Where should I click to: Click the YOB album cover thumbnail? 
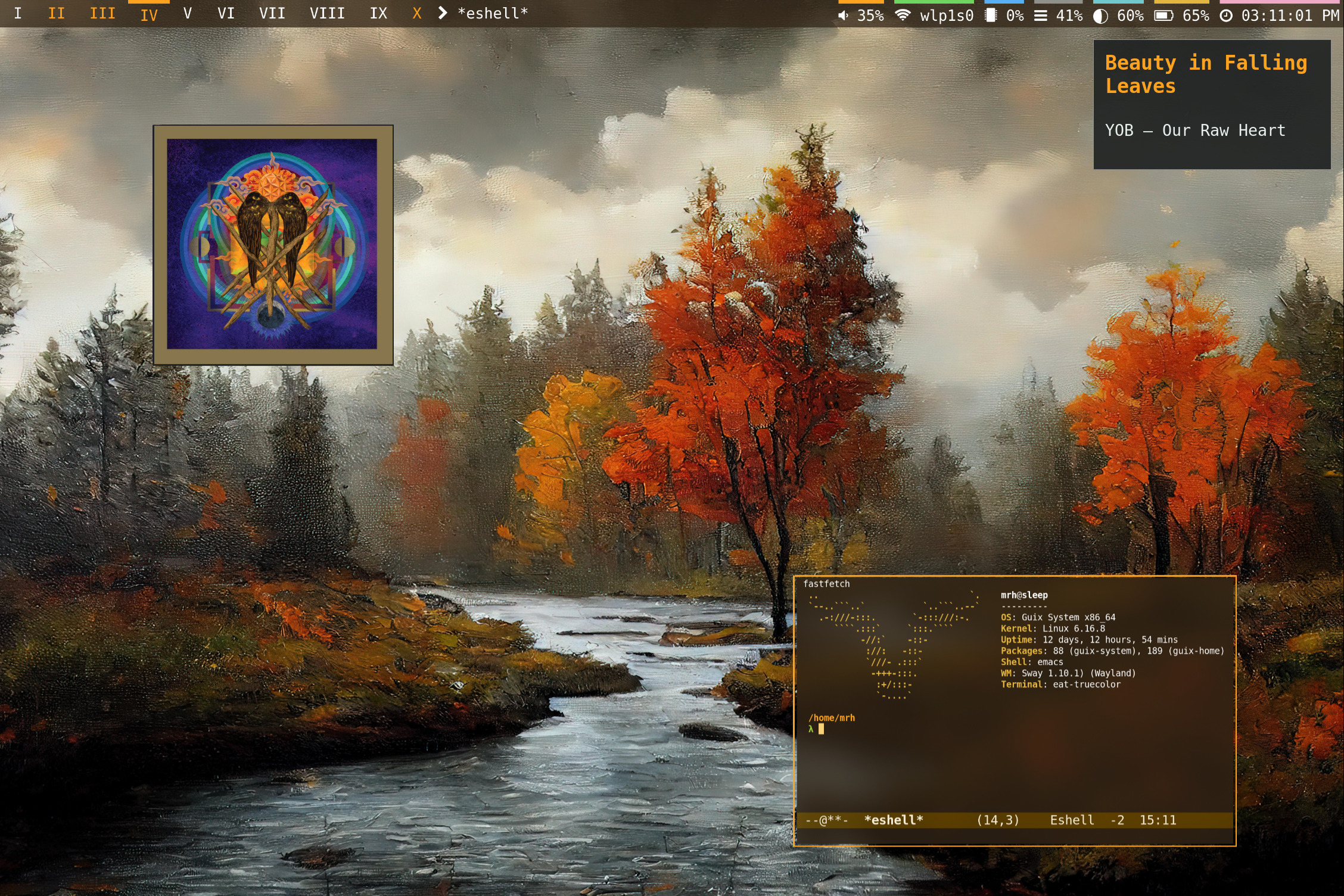(272, 244)
